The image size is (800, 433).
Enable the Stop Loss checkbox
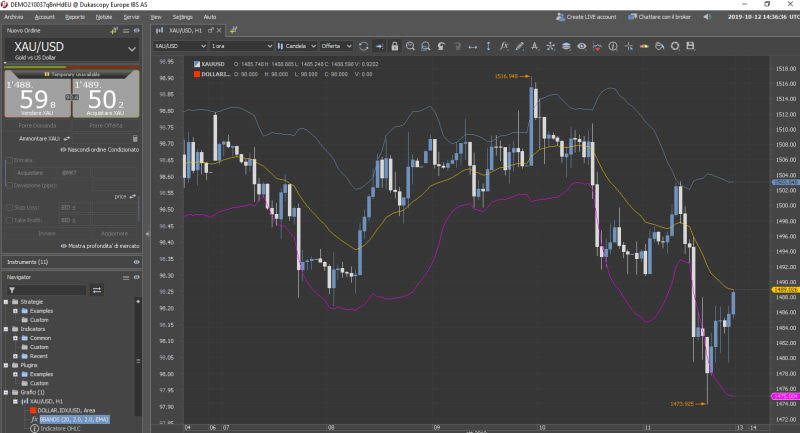click(x=10, y=207)
